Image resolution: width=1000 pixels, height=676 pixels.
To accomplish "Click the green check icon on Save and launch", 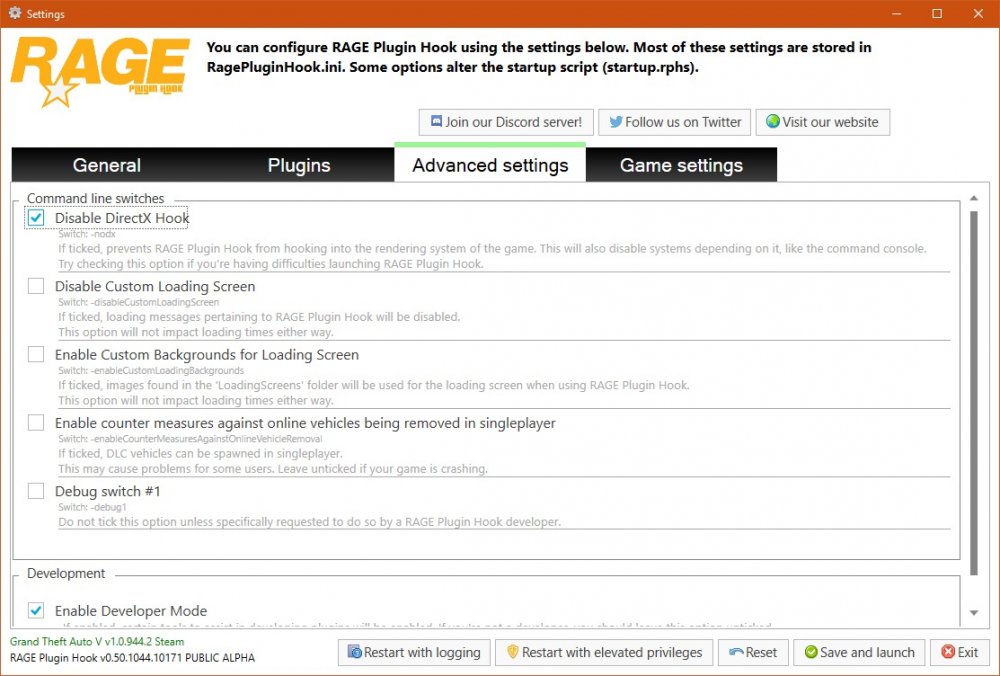I will pos(811,652).
